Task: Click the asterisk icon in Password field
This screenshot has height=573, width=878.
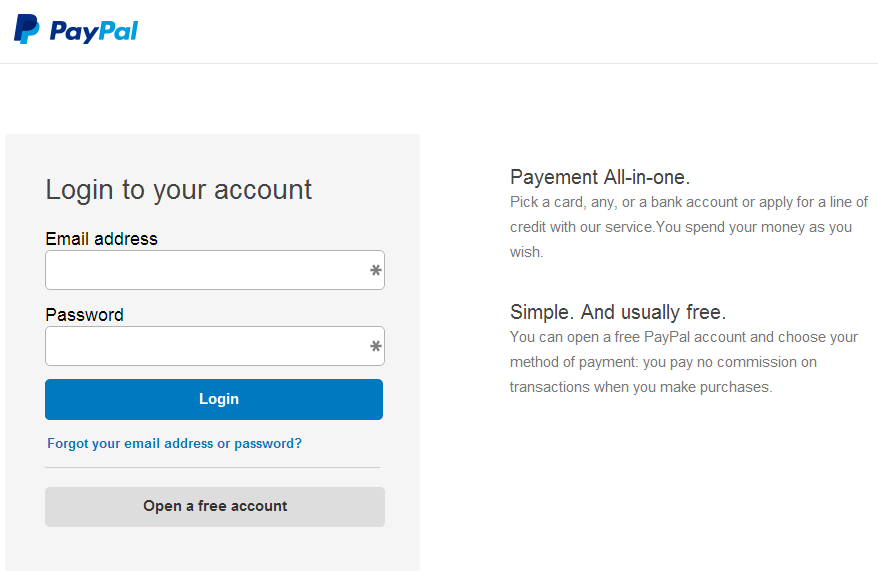Action: click(x=376, y=347)
